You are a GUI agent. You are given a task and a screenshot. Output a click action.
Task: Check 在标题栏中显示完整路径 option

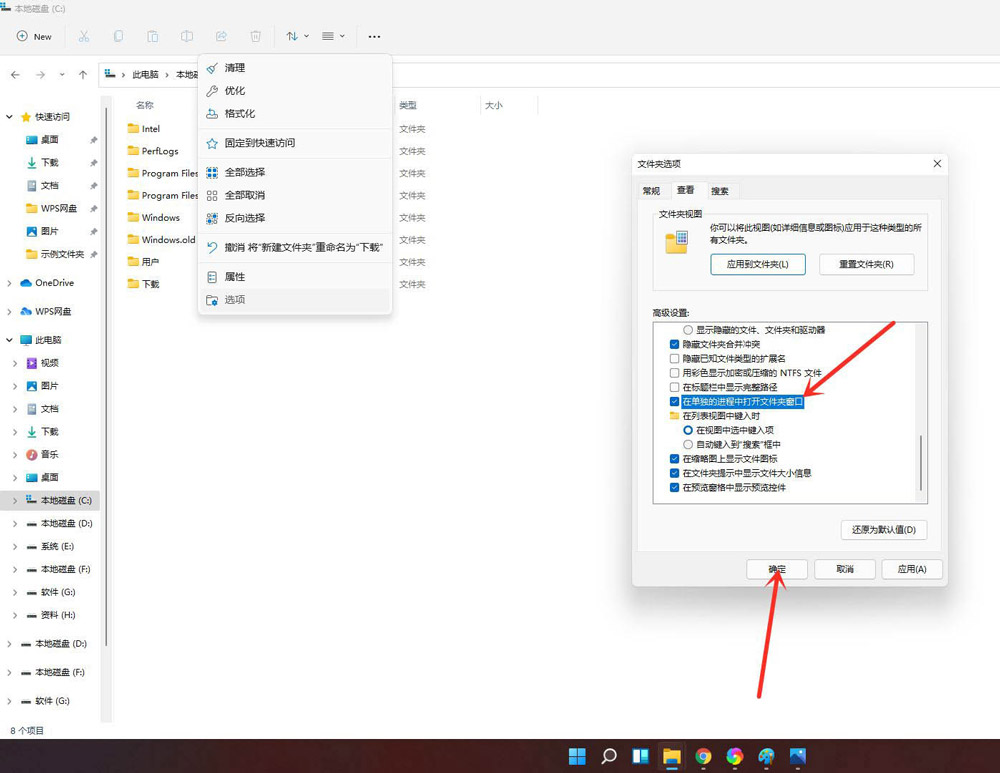click(x=673, y=387)
